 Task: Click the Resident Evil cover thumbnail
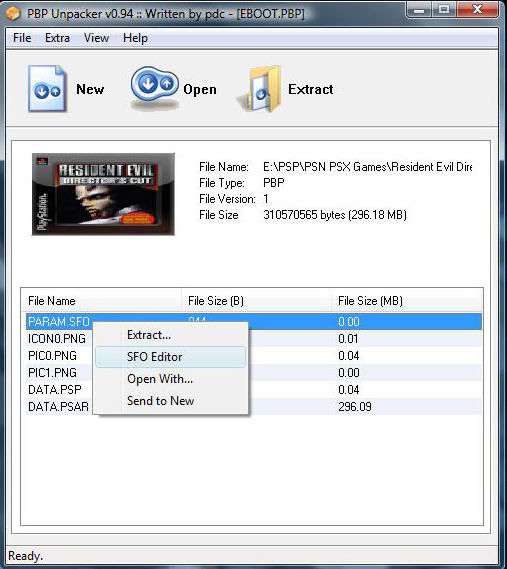pos(103,194)
